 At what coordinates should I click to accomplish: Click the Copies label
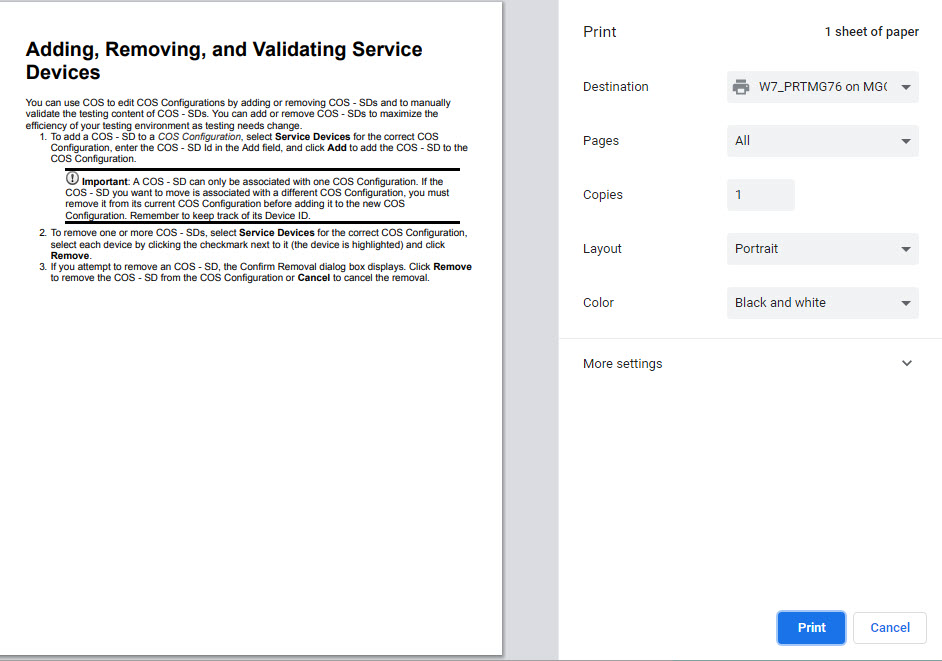tap(603, 195)
